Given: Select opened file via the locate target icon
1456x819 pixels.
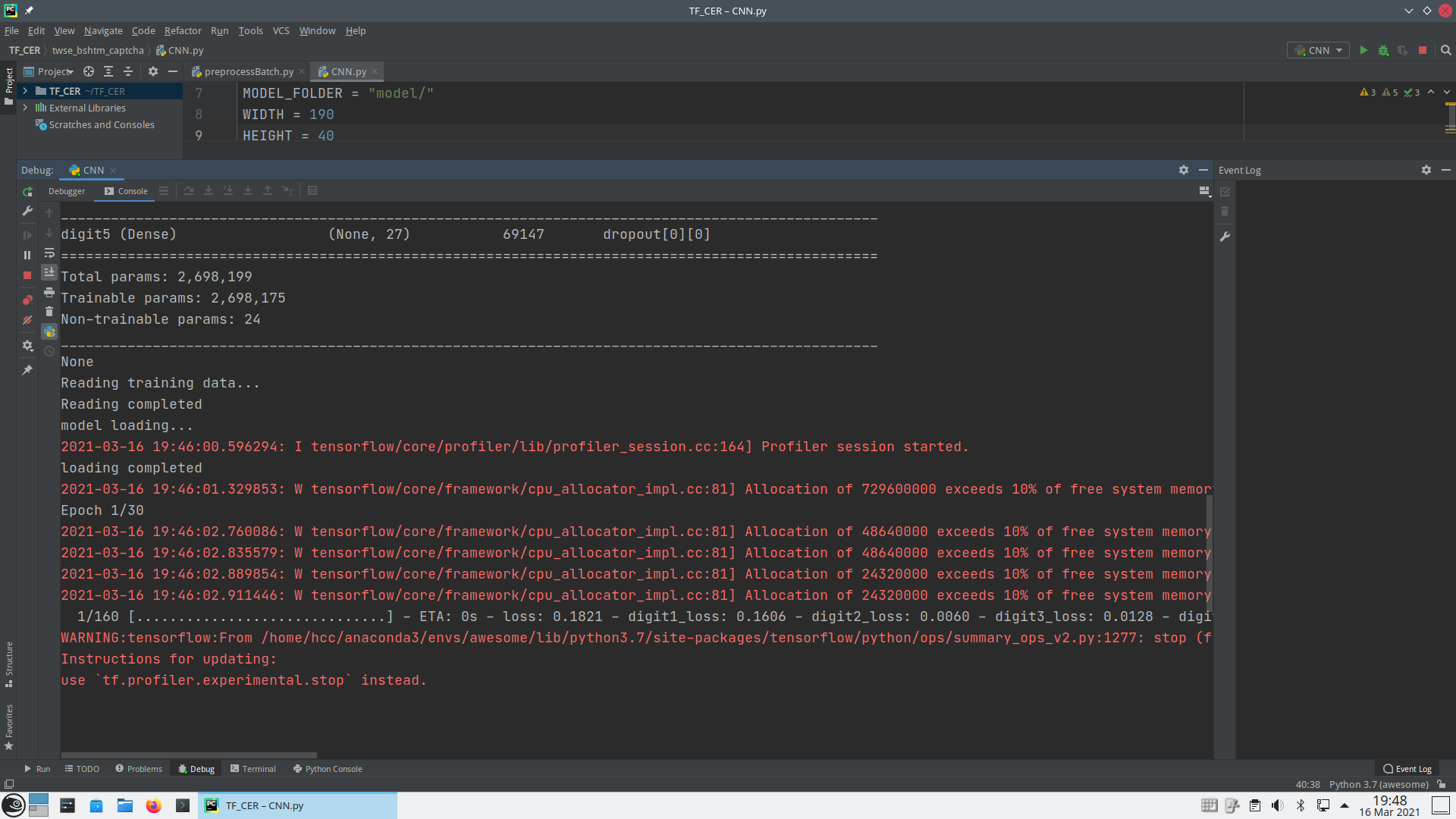Looking at the screenshot, I should coord(89,71).
